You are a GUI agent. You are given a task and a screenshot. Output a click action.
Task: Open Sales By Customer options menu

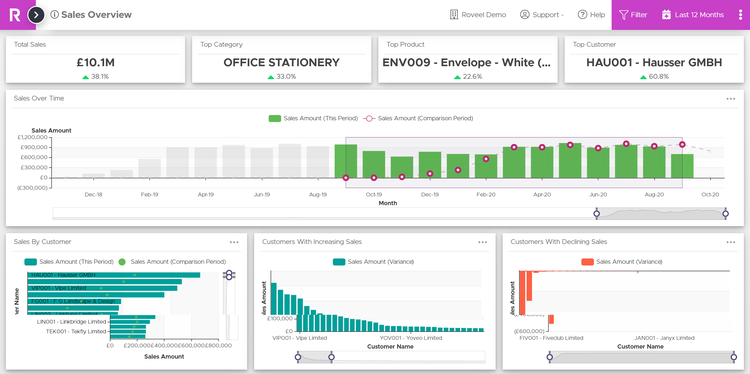[234, 242]
